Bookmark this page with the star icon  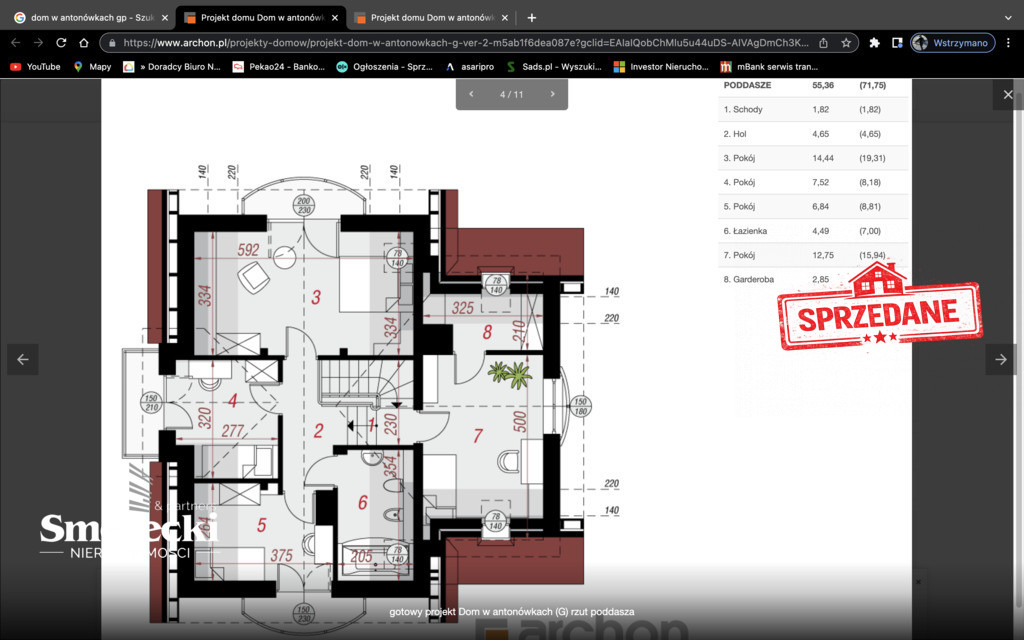[846, 43]
